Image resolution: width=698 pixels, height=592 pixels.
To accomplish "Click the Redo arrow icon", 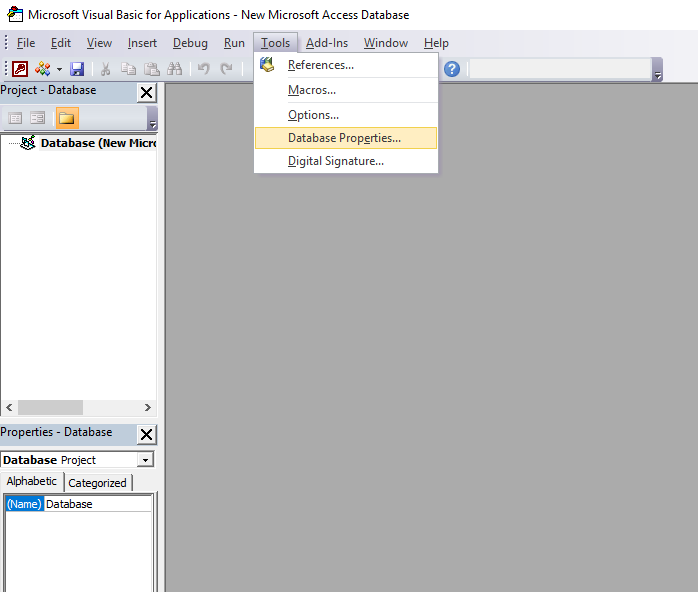I will pyautogui.click(x=227, y=69).
